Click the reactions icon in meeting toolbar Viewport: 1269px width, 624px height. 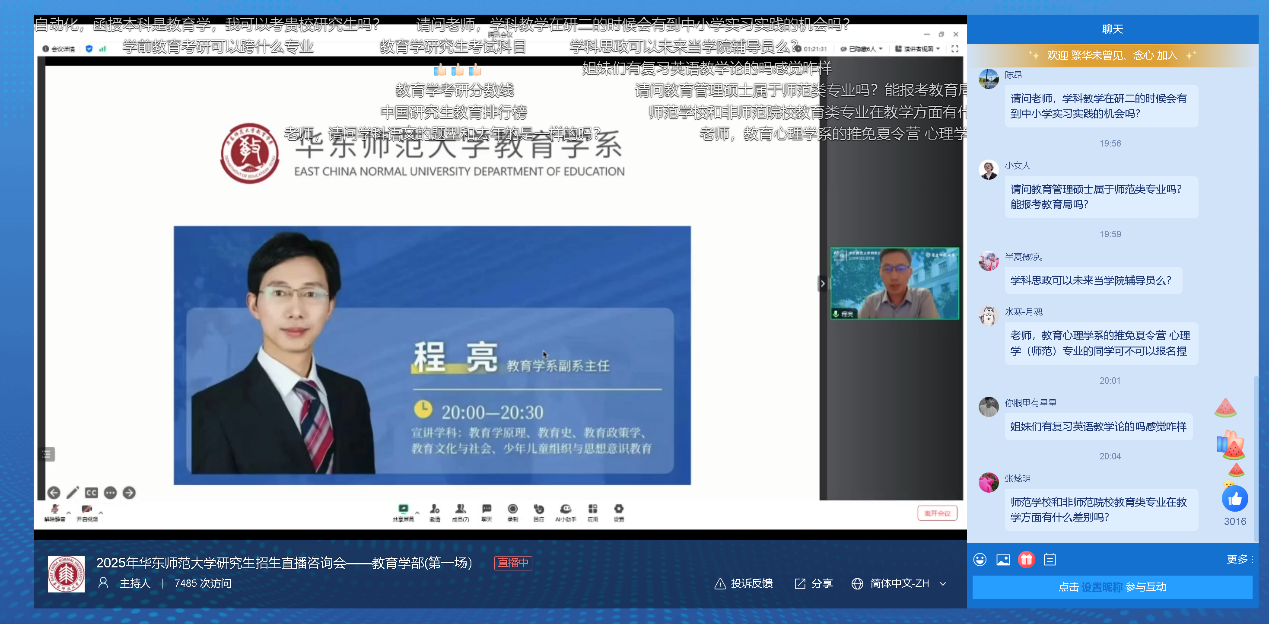point(539,509)
